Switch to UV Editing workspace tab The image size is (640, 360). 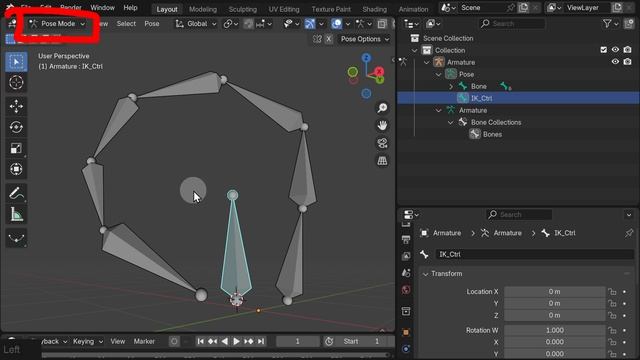click(284, 9)
